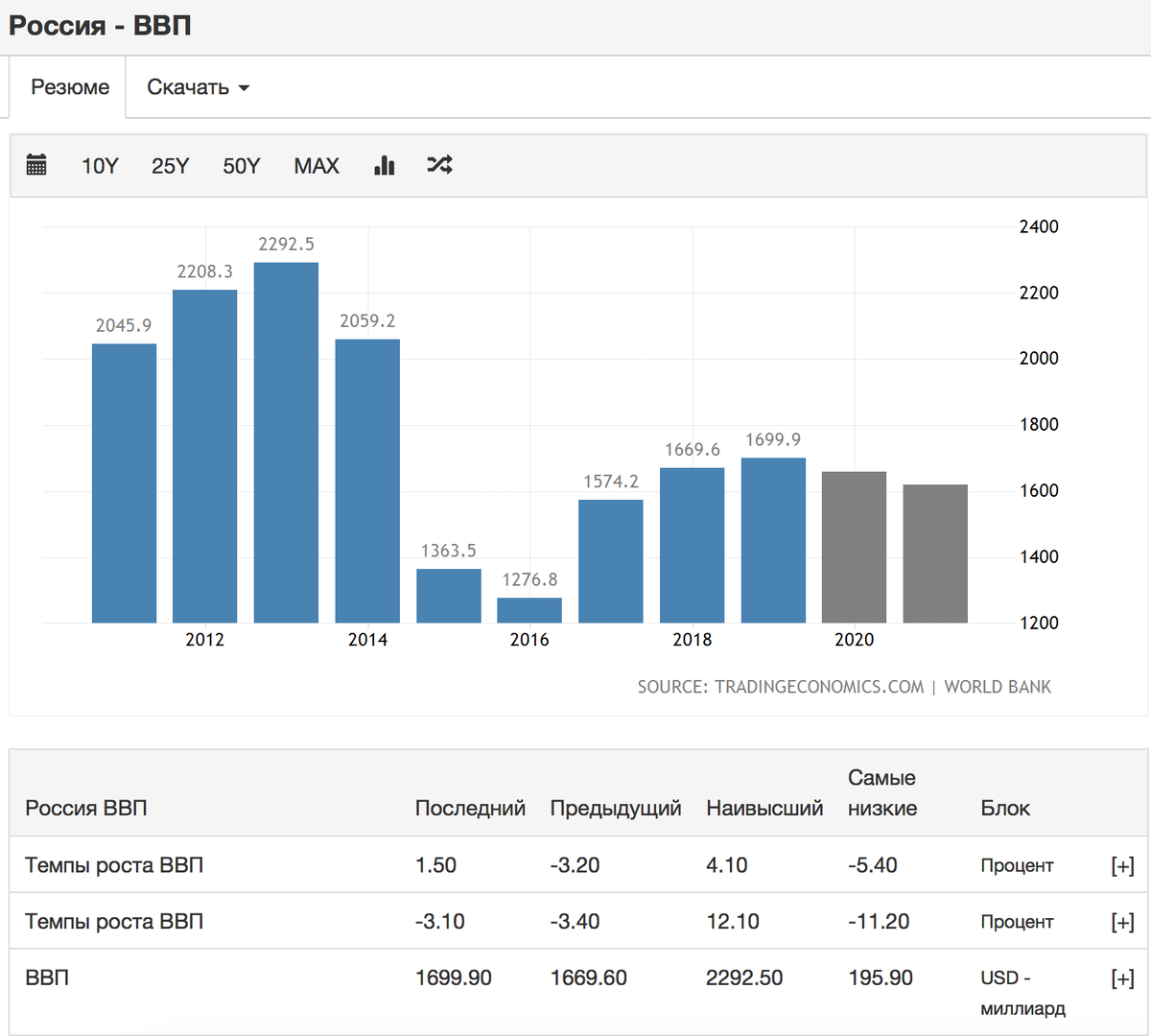
Task: Open the ВВП indicator link in table
Action: point(47,977)
